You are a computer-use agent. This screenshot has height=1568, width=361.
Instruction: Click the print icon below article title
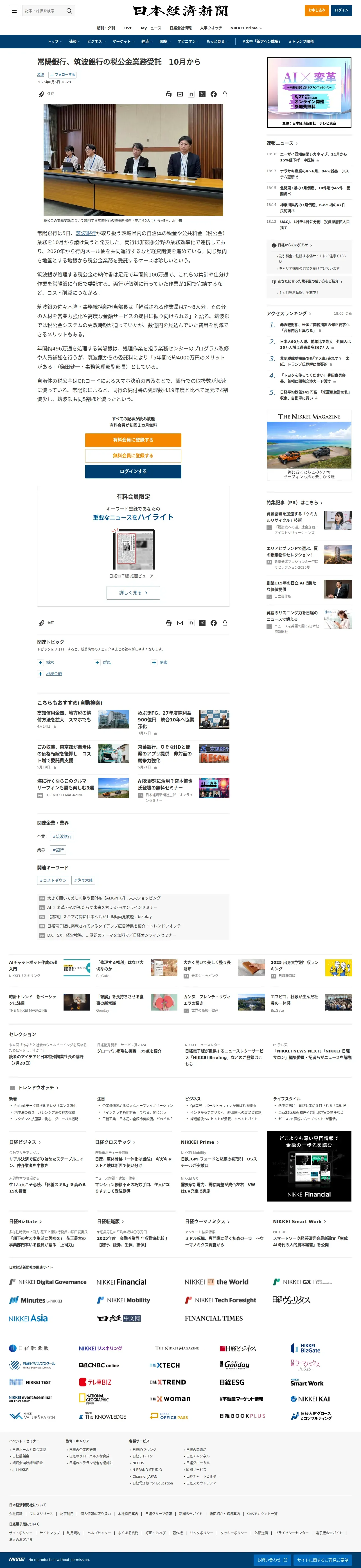pyautogui.click(x=169, y=94)
